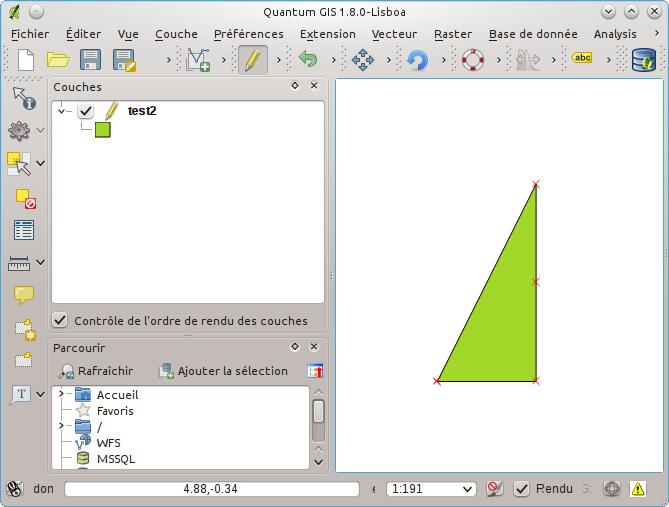Image resolution: width=669 pixels, height=507 pixels.
Task: Uncheck the test2 layer visibility checkbox
Action: click(86, 111)
